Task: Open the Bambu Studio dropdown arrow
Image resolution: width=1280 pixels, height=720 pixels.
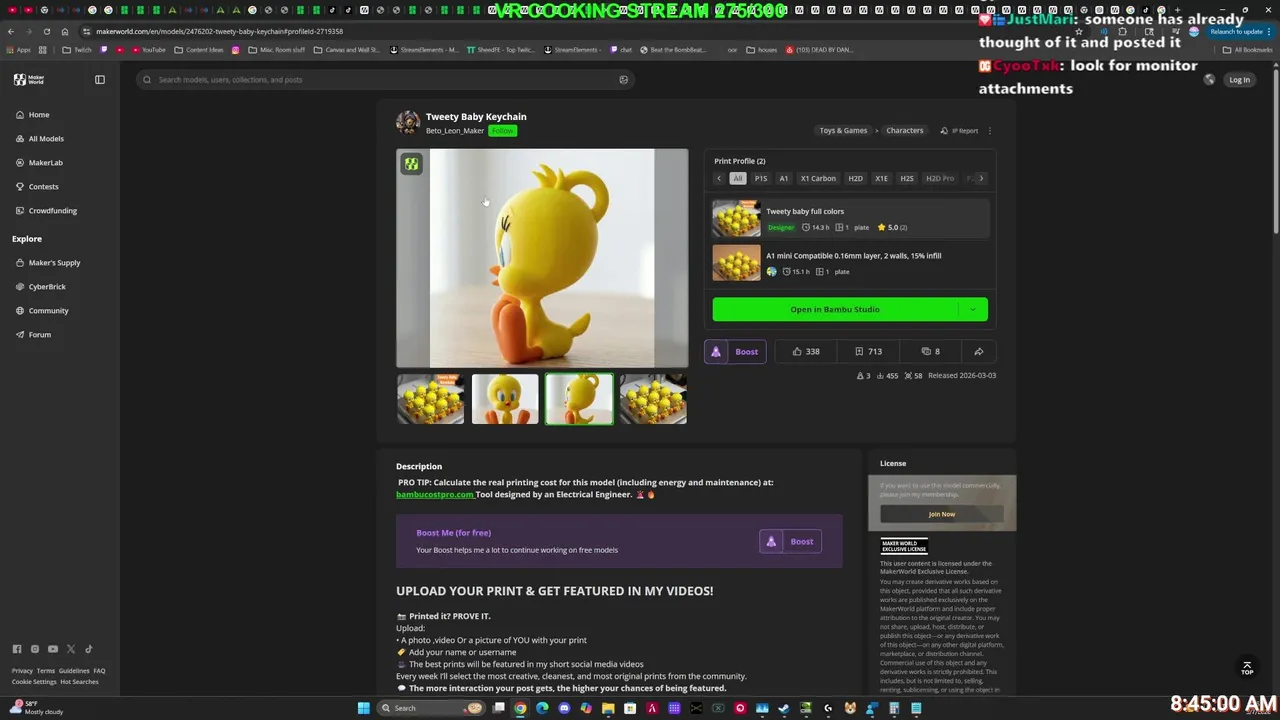Action: tap(972, 309)
